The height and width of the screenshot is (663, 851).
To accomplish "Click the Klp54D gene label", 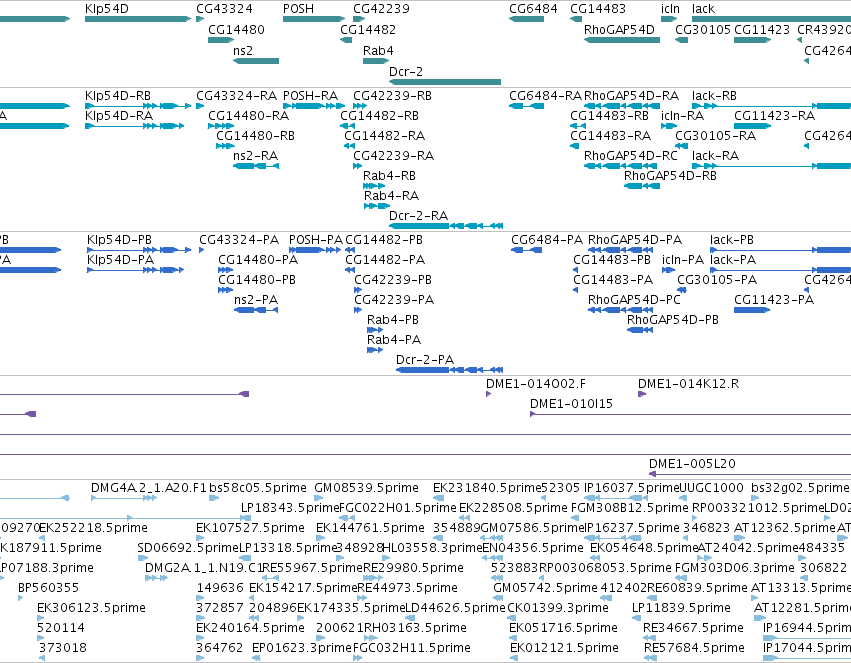I will (x=107, y=9).
